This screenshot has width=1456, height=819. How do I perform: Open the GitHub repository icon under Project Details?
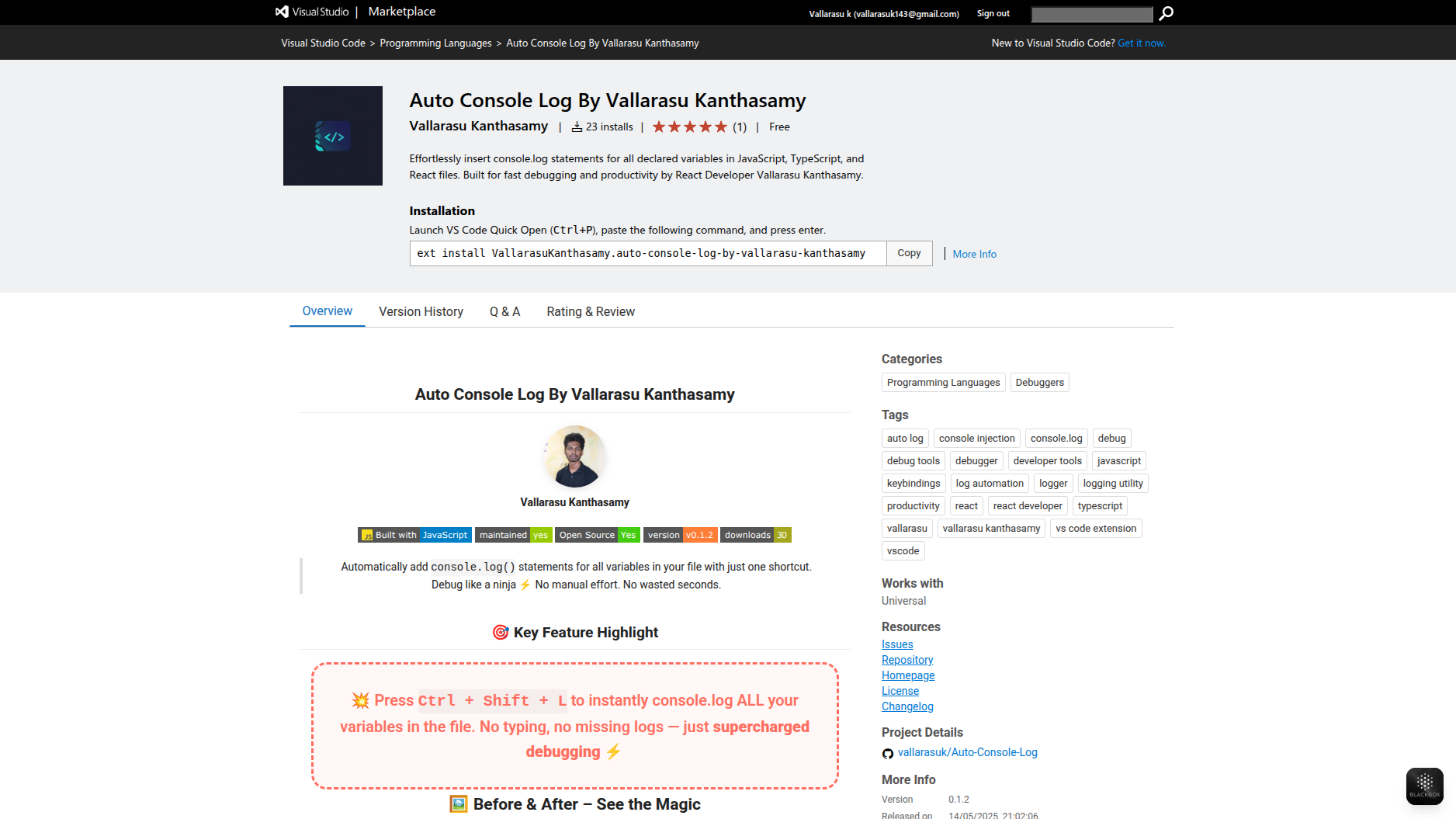click(x=887, y=753)
